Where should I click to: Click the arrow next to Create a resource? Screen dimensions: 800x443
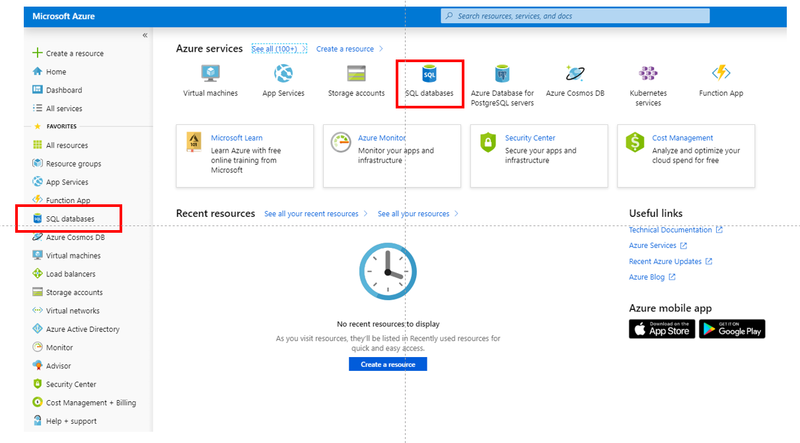point(381,49)
